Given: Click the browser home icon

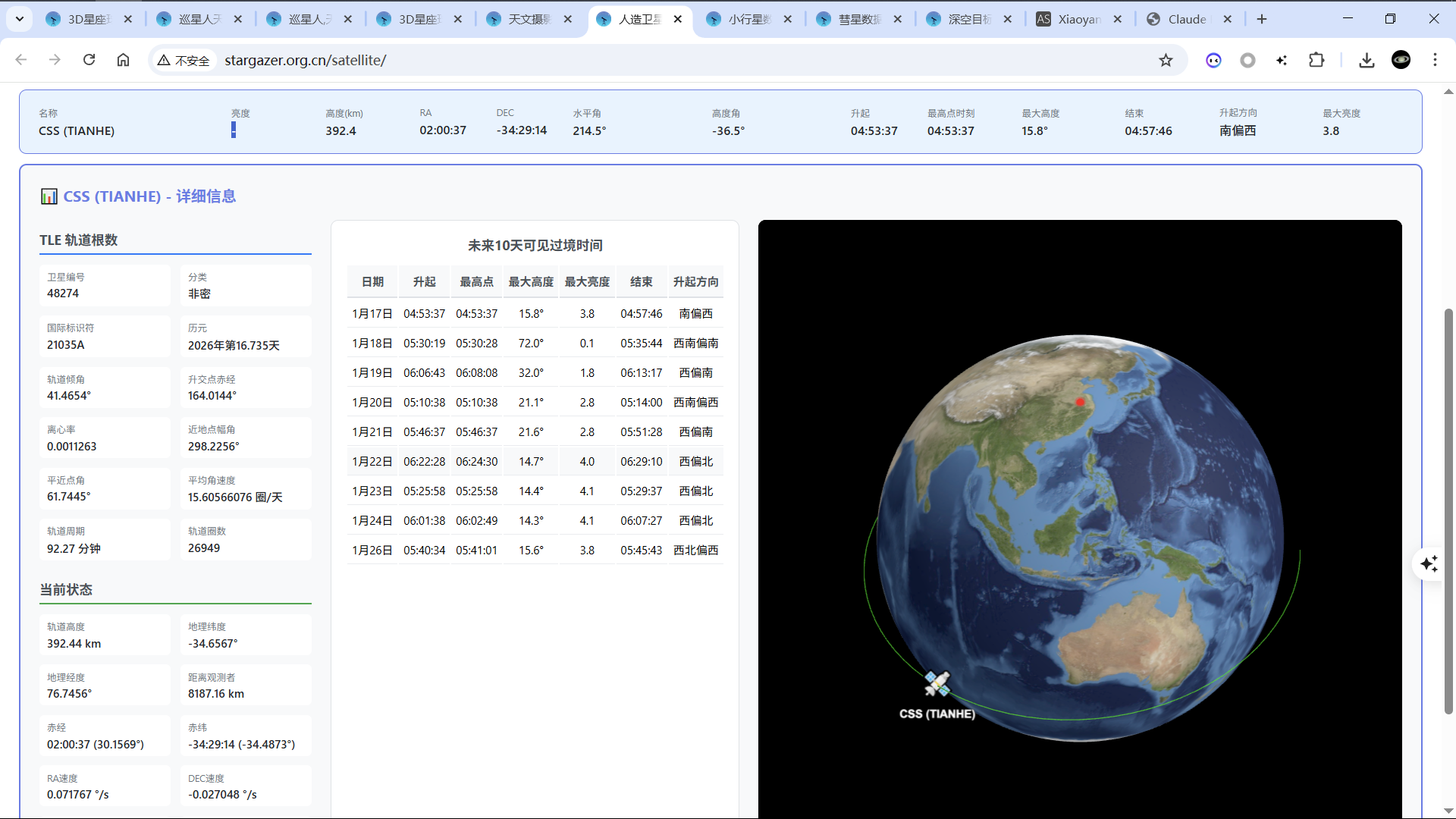Looking at the screenshot, I should pyautogui.click(x=123, y=60).
